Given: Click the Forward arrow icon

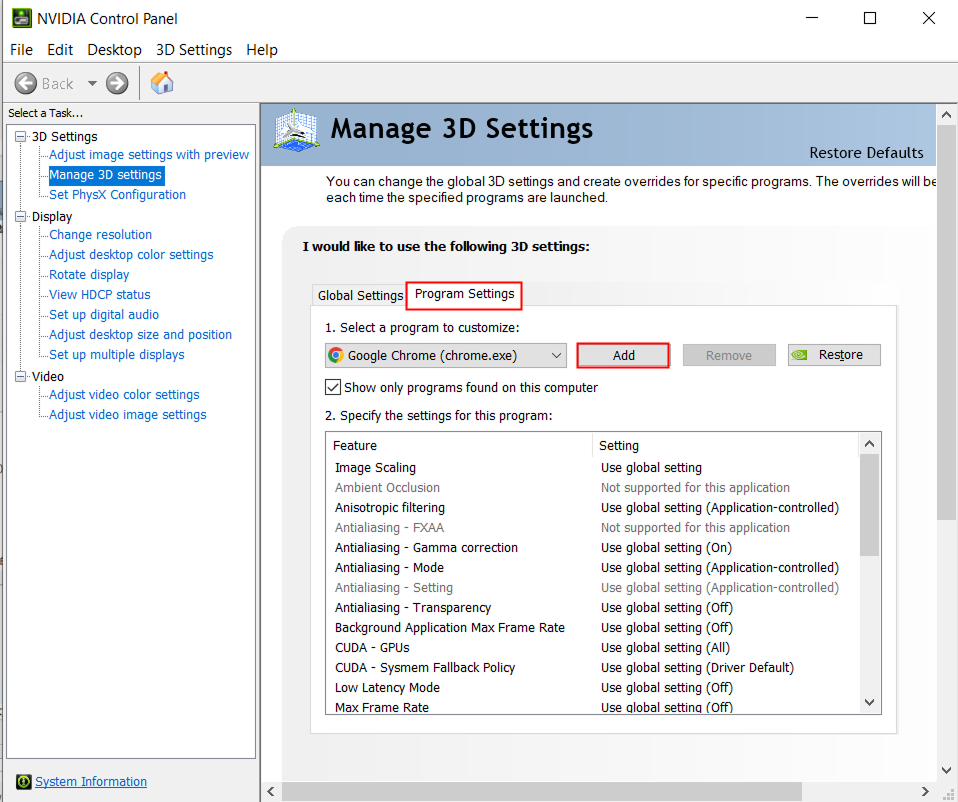Looking at the screenshot, I should [117, 84].
